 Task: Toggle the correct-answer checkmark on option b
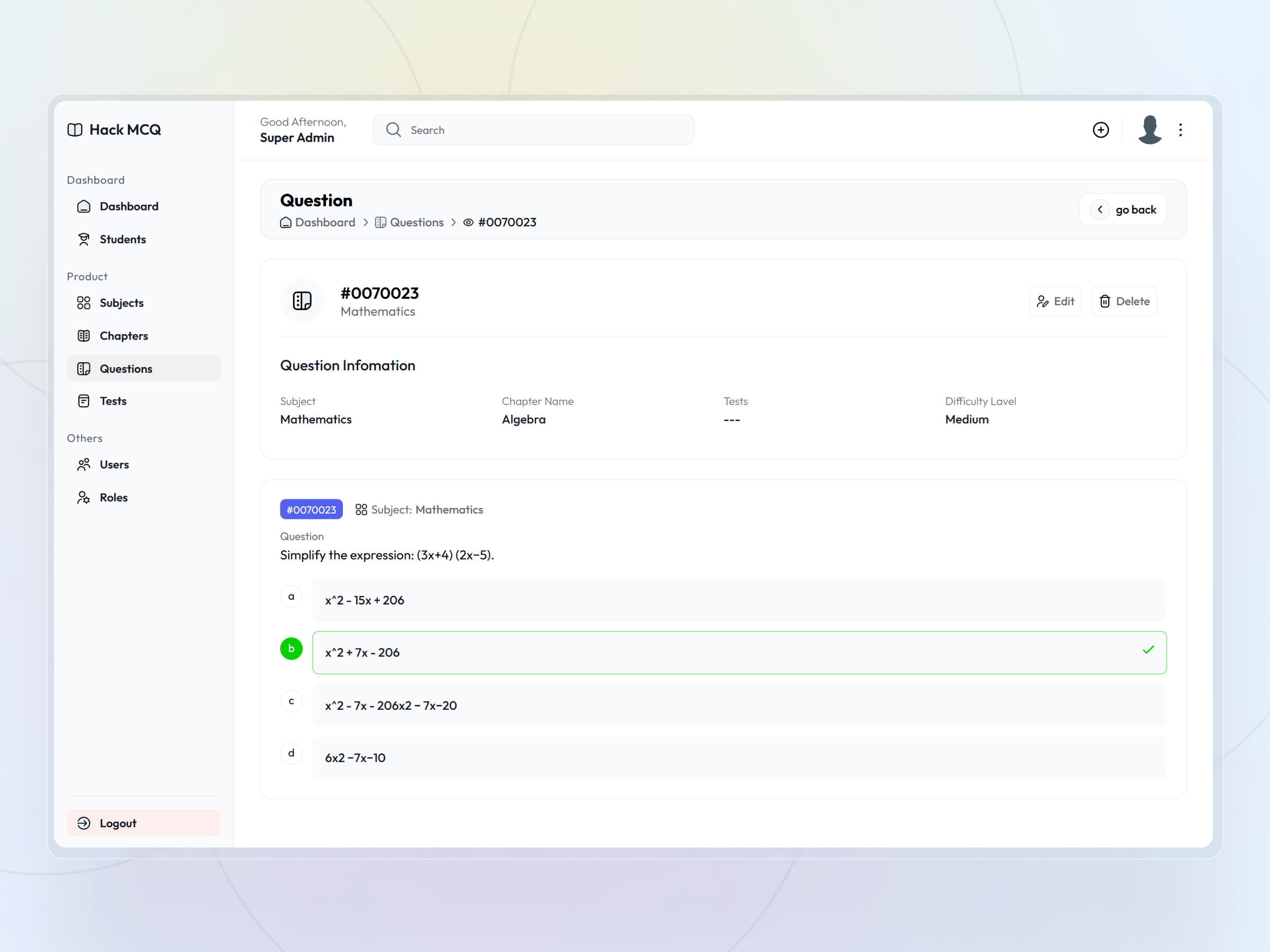click(x=1148, y=649)
